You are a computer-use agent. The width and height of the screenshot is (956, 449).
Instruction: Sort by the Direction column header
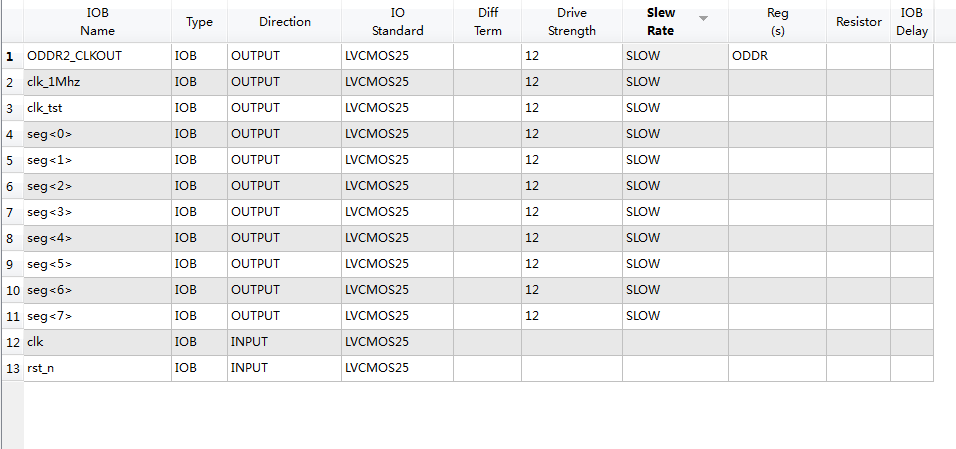(x=284, y=22)
